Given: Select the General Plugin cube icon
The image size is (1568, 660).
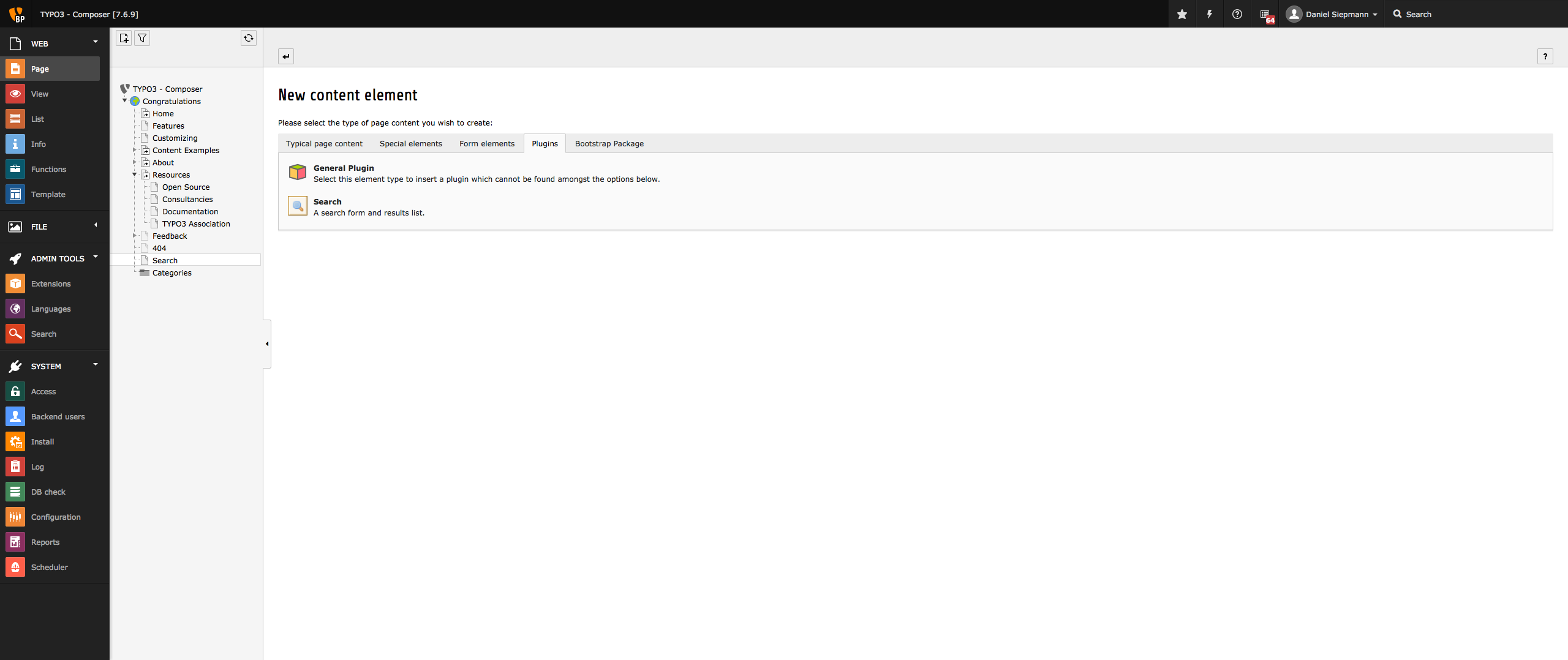Looking at the screenshot, I should click(298, 173).
